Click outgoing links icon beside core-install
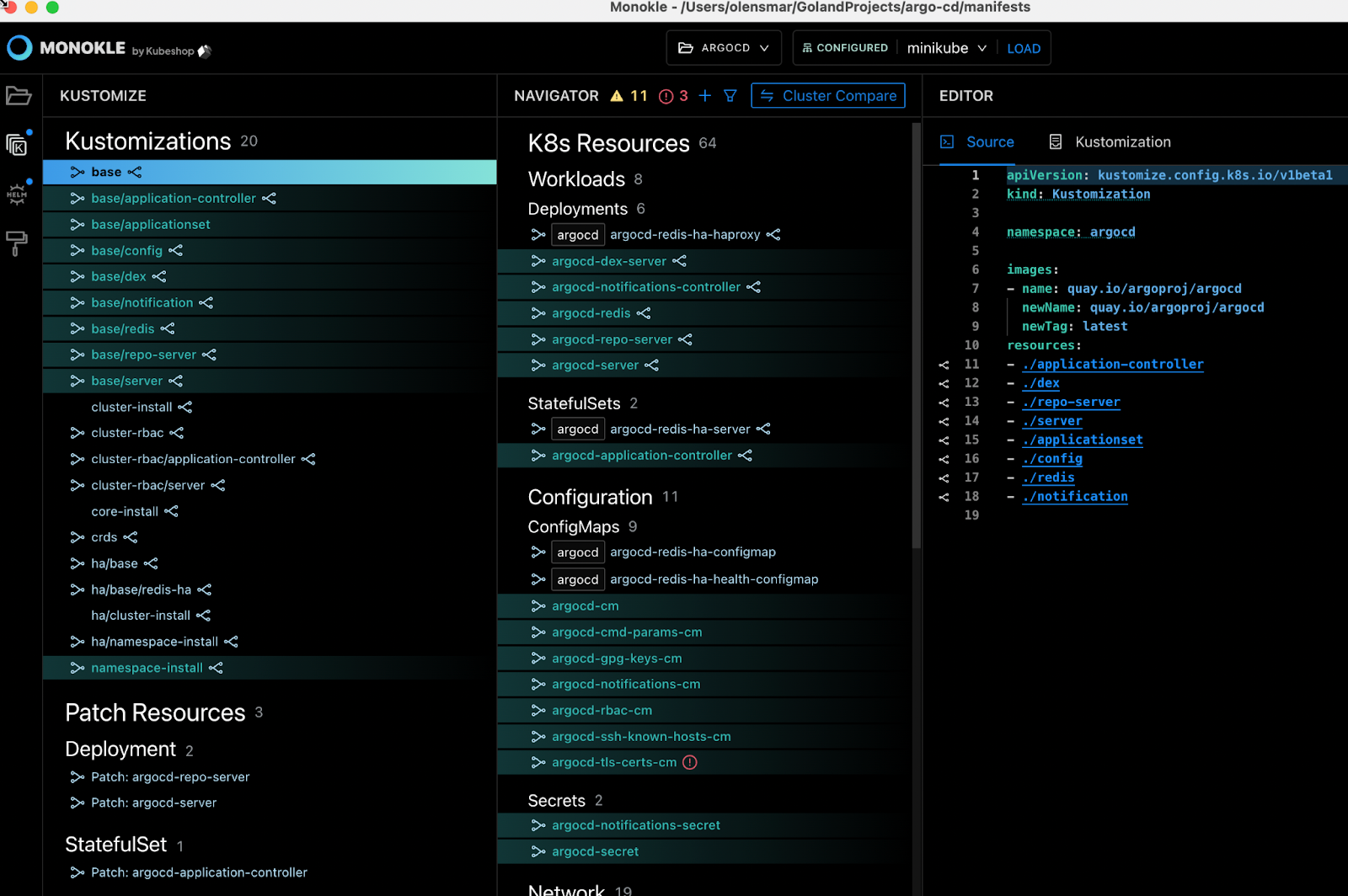1348x896 pixels. pos(171,511)
